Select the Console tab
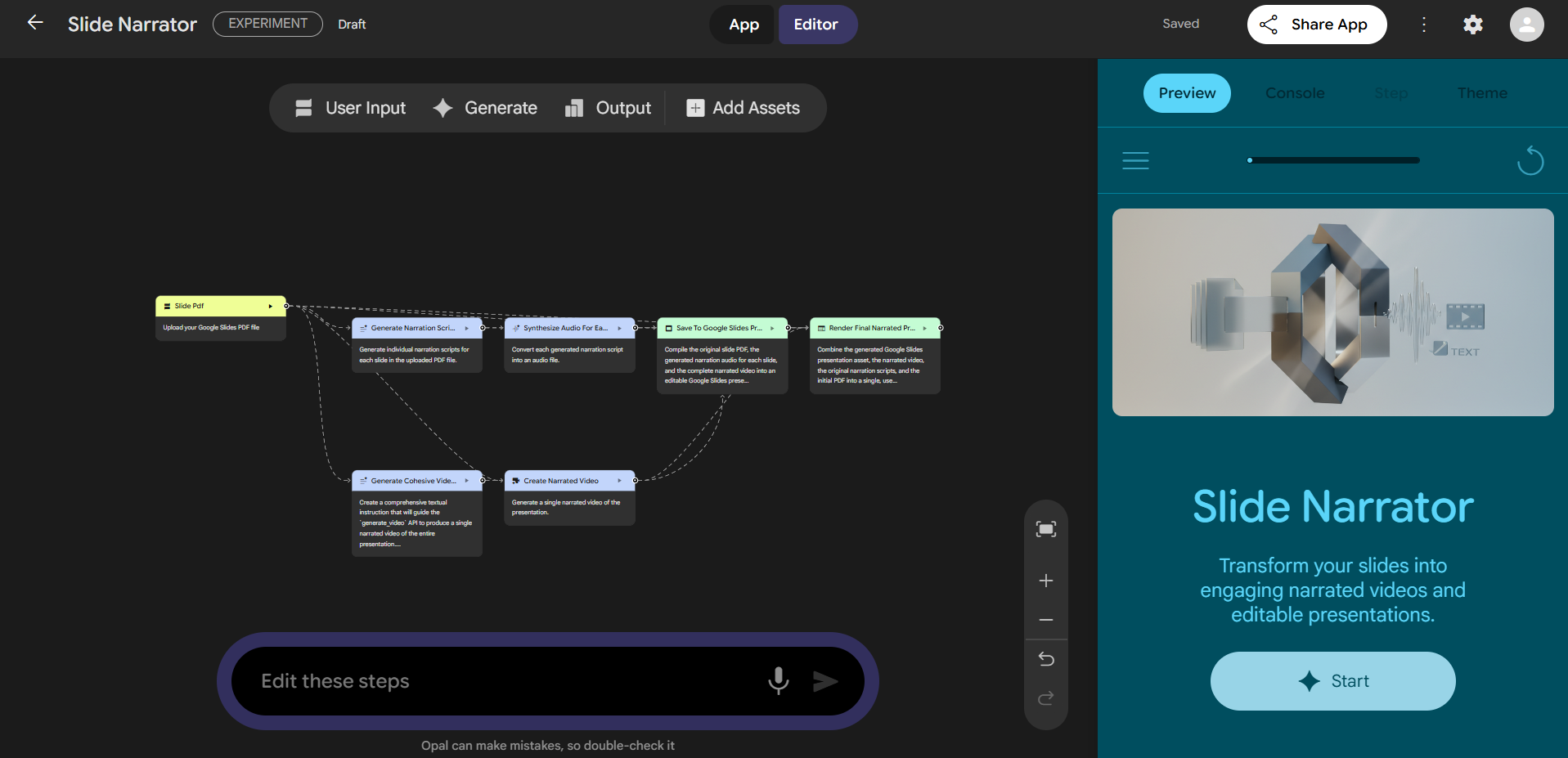Image resolution: width=1568 pixels, height=758 pixels. 1294,93
